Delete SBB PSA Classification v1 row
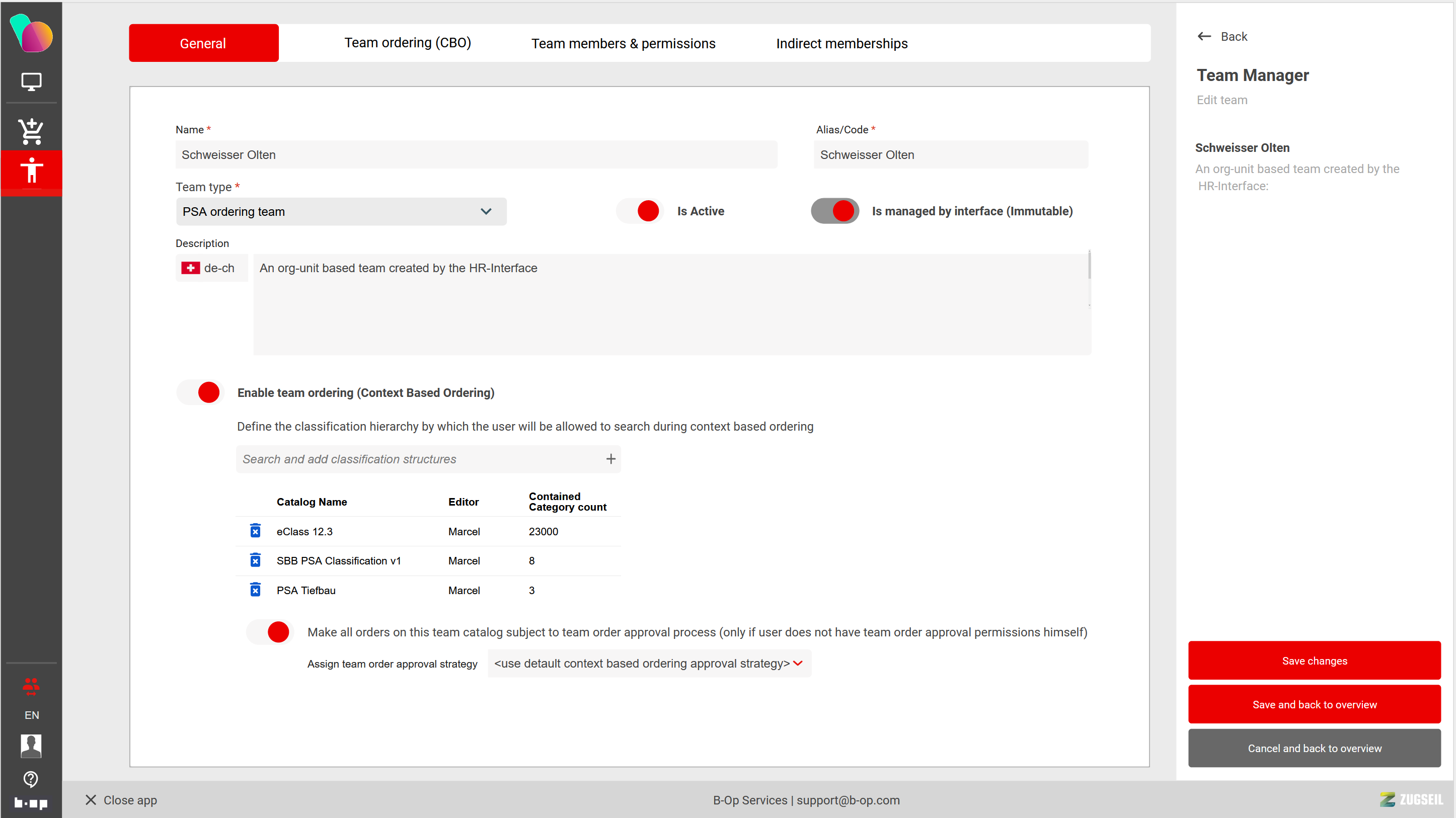Image resolution: width=1456 pixels, height=818 pixels. point(256,560)
